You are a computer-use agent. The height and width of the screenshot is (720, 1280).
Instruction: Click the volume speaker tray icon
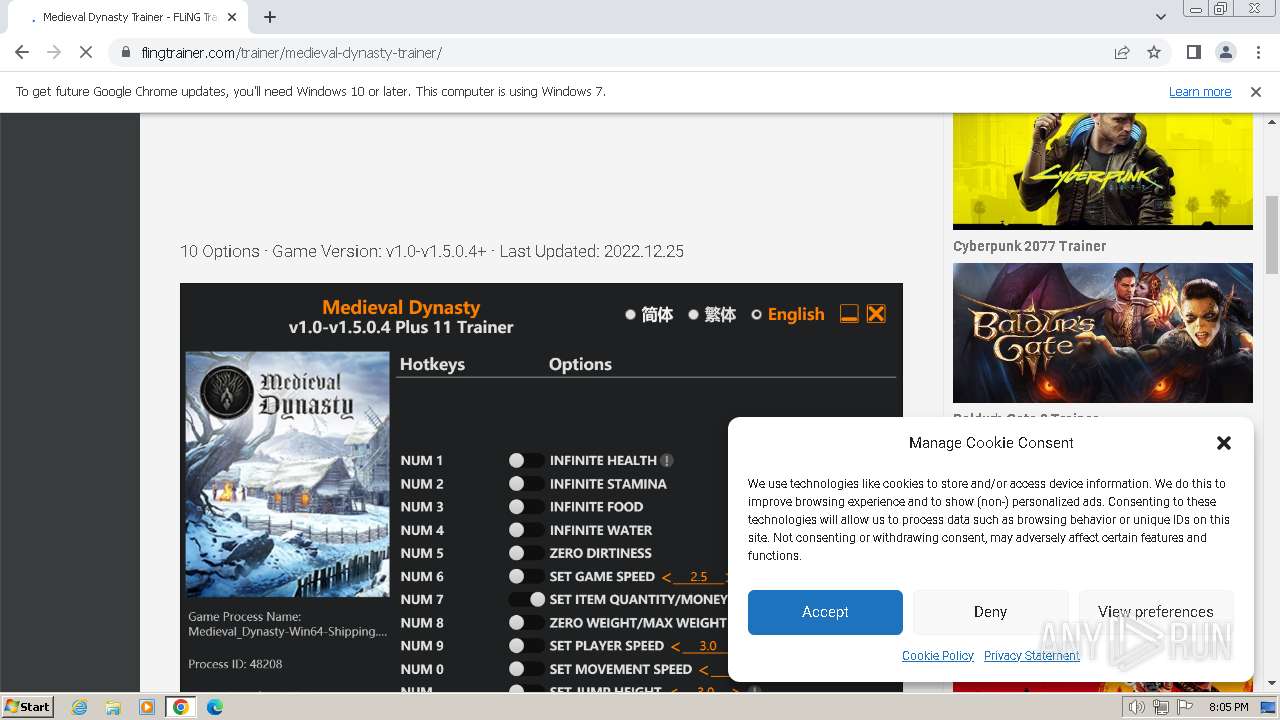pyautogui.click(x=1137, y=707)
